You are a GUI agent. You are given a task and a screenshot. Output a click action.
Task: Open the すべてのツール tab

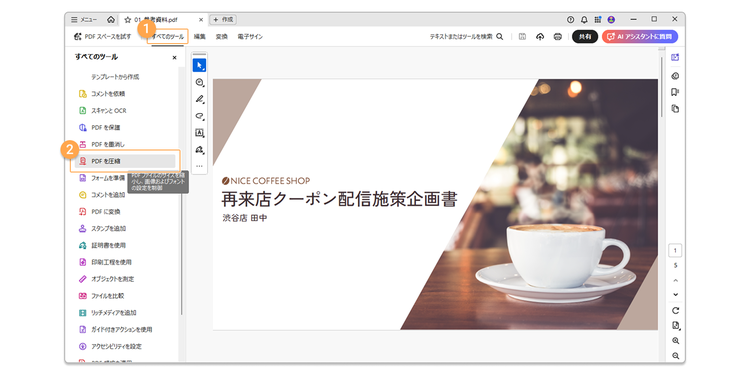pyautogui.click(x=167, y=36)
